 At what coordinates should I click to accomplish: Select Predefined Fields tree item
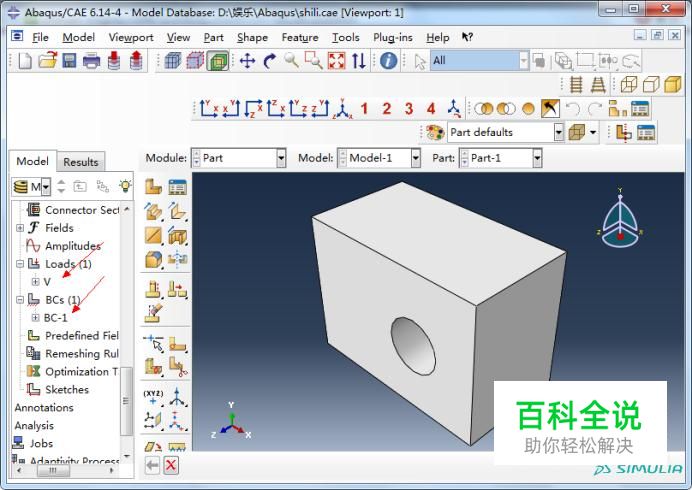tap(82, 335)
